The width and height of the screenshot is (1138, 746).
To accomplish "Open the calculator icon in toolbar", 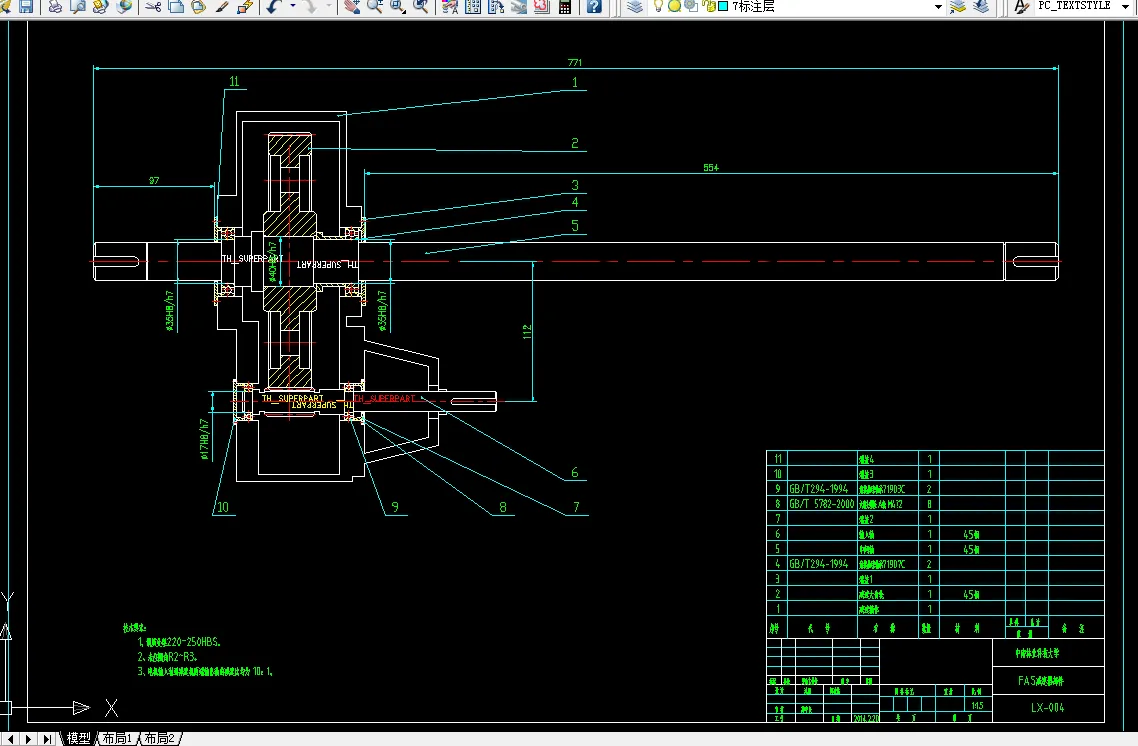I will [x=565, y=7].
